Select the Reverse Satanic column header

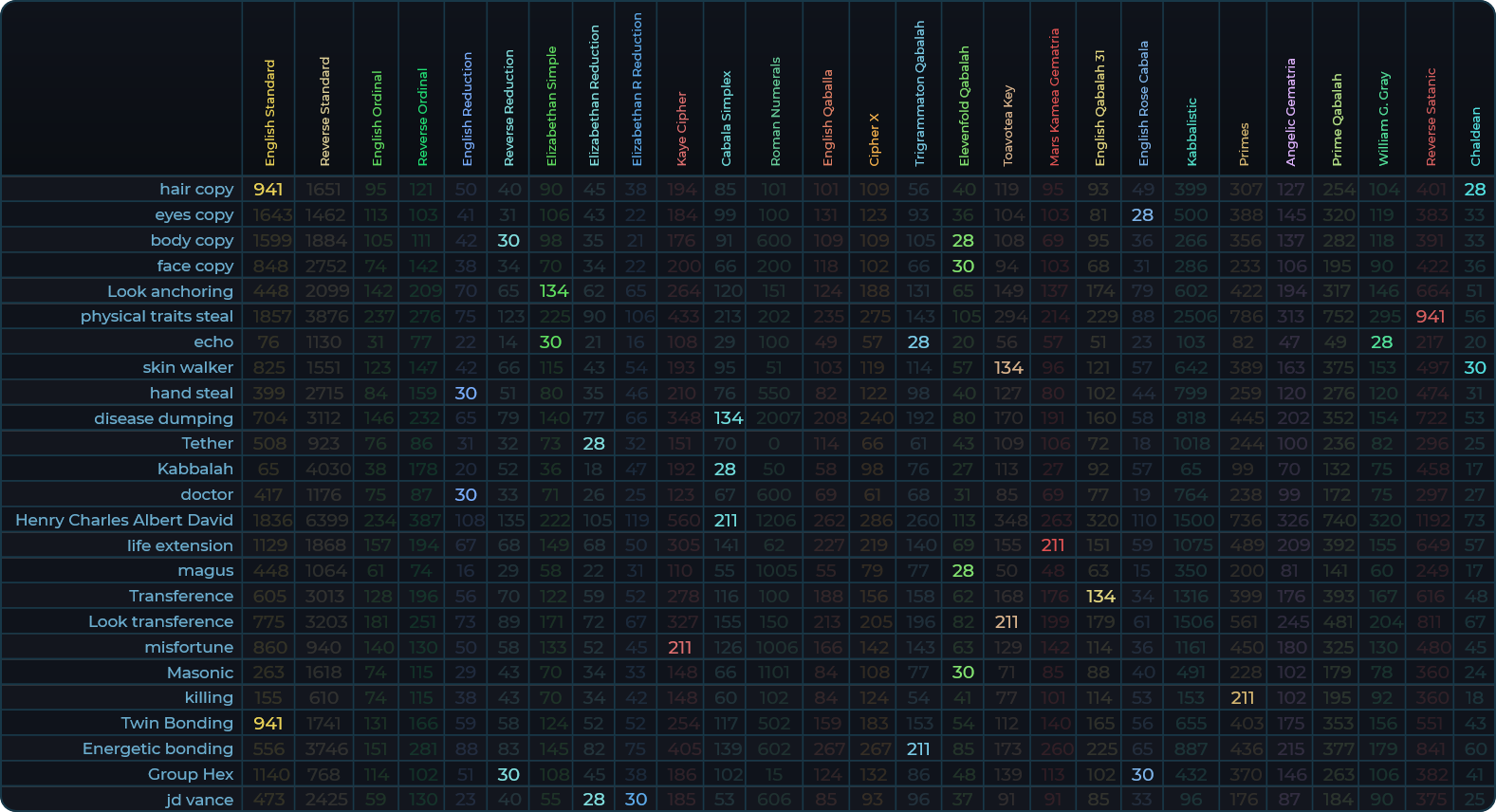[1431, 117]
